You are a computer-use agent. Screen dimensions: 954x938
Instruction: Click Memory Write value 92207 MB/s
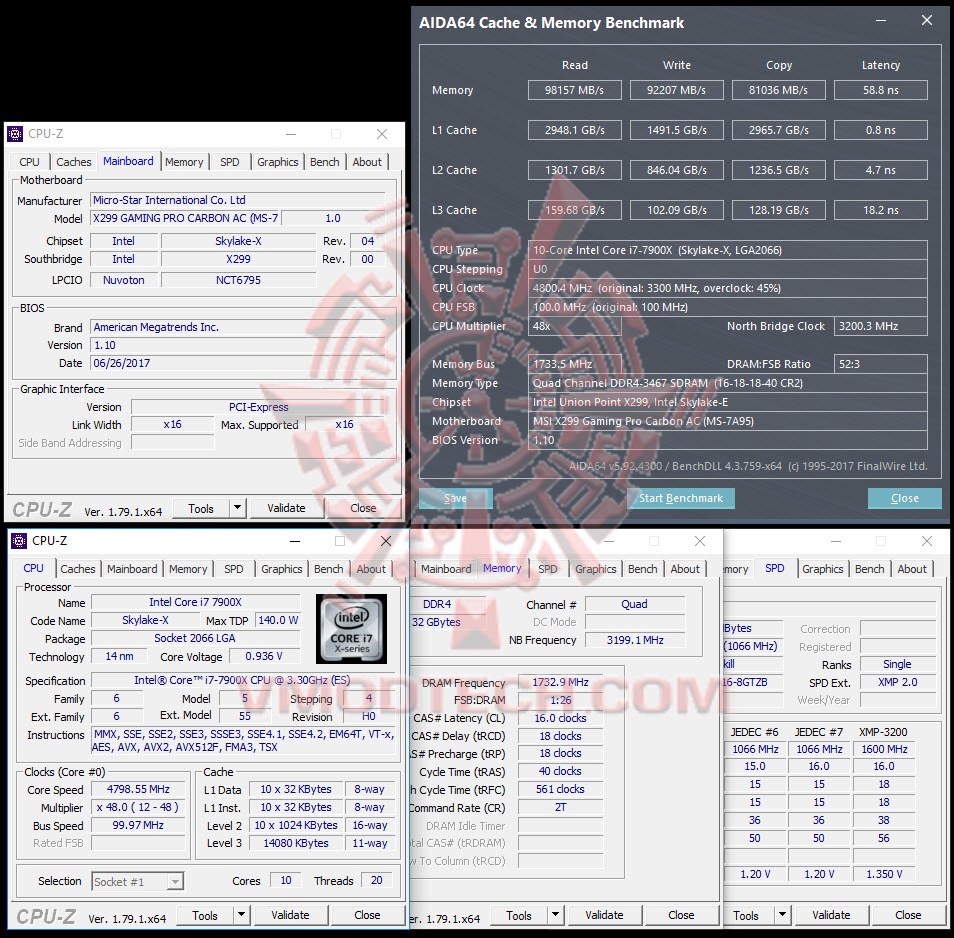[677, 90]
